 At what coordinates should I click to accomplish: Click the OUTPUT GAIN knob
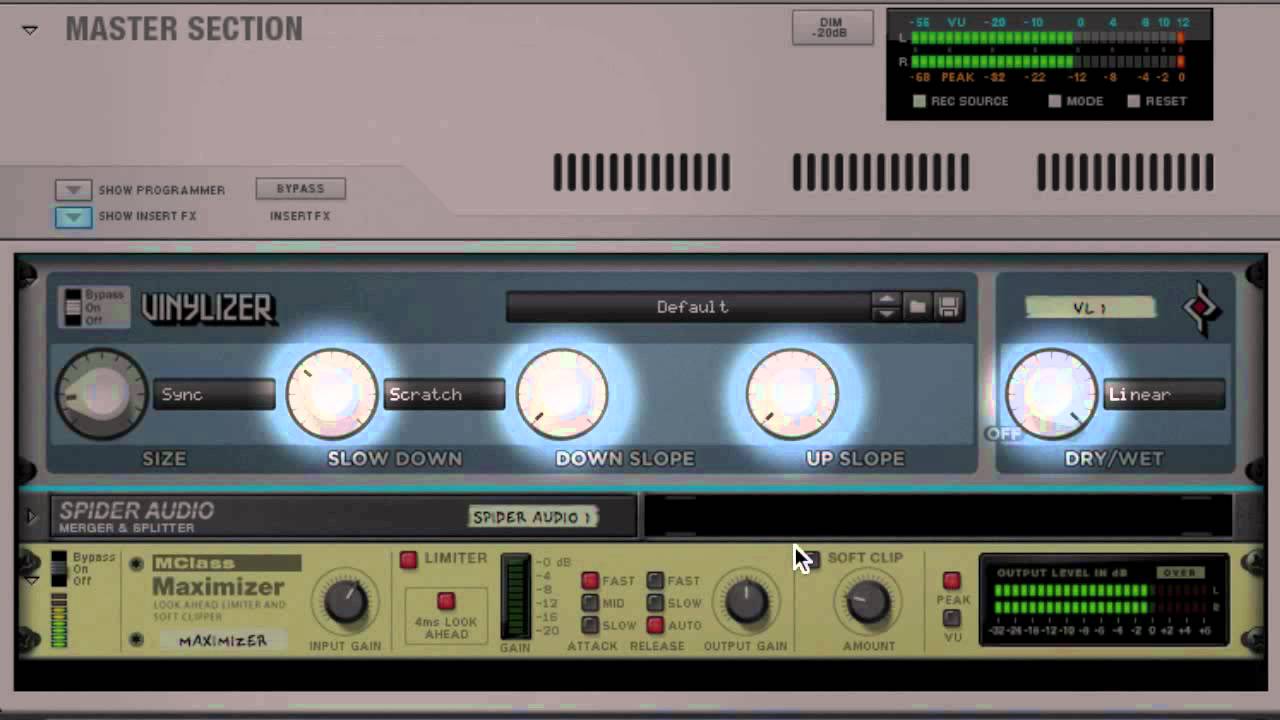(x=745, y=601)
